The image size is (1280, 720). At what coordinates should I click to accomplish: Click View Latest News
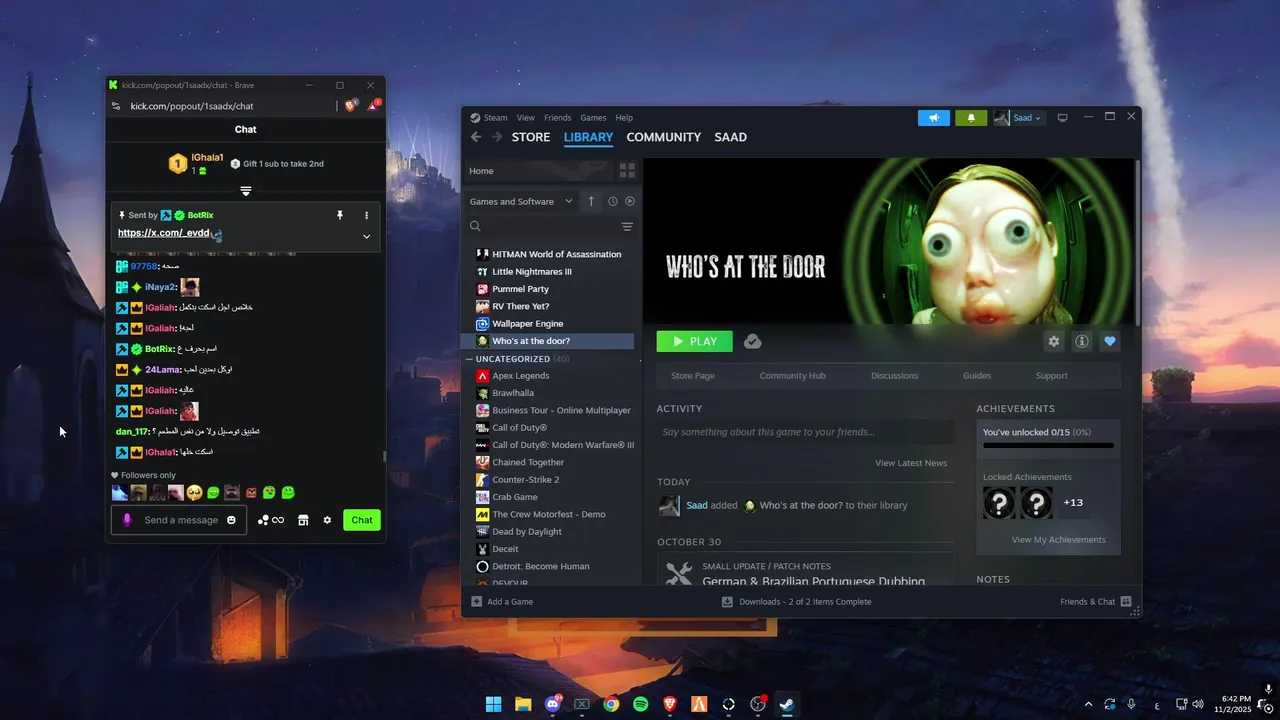pyautogui.click(x=911, y=463)
